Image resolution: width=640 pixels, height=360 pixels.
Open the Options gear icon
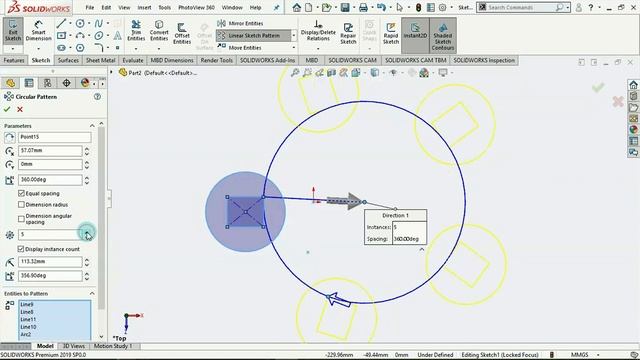442,7
